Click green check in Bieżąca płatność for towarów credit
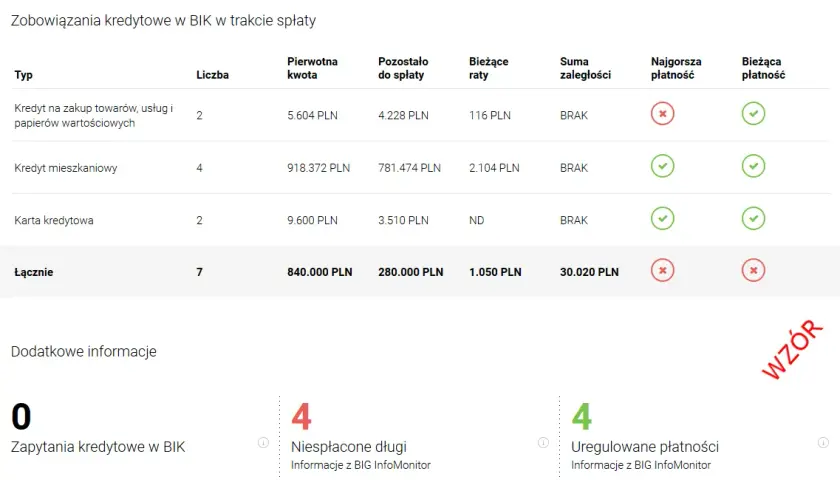 tap(753, 114)
